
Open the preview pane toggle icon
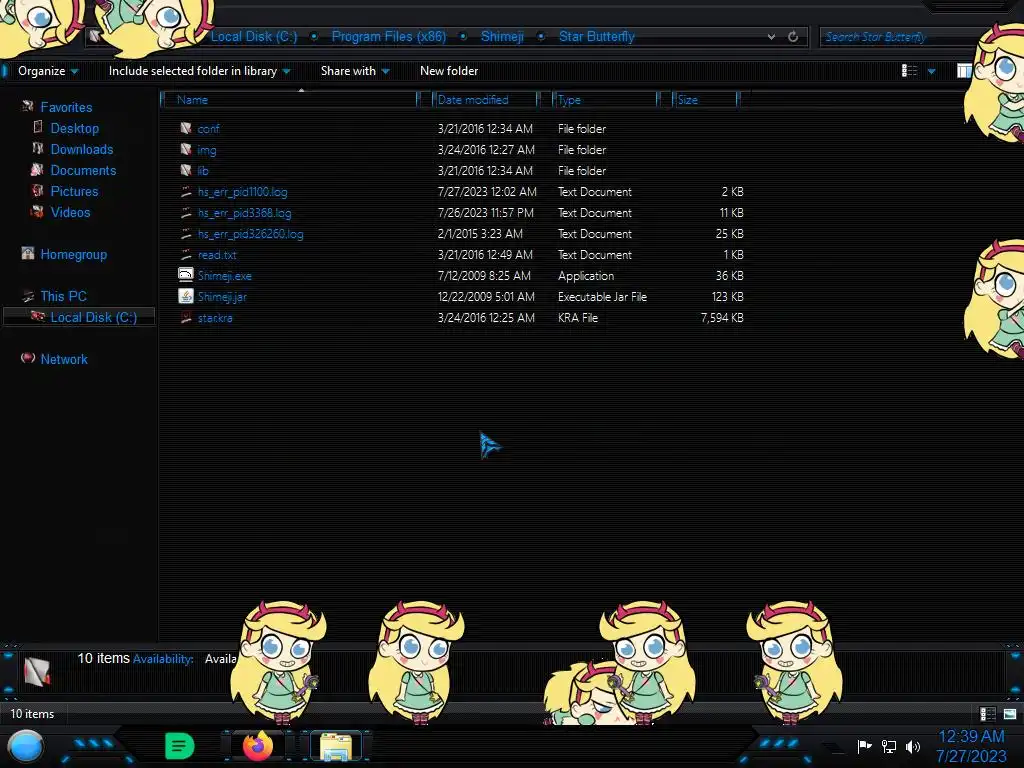(x=963, y=71)
